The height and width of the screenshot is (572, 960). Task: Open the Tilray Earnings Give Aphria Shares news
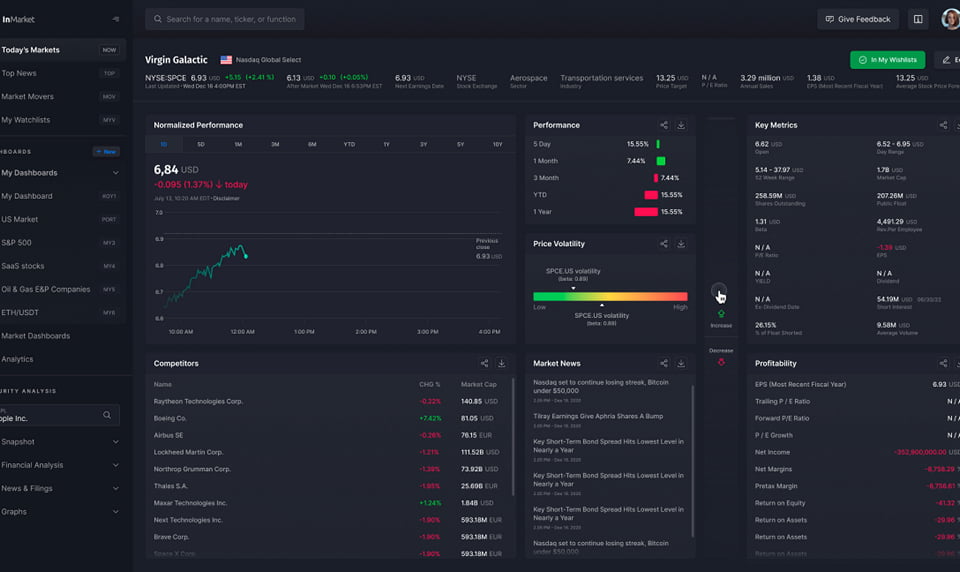(x=598, y=416)
